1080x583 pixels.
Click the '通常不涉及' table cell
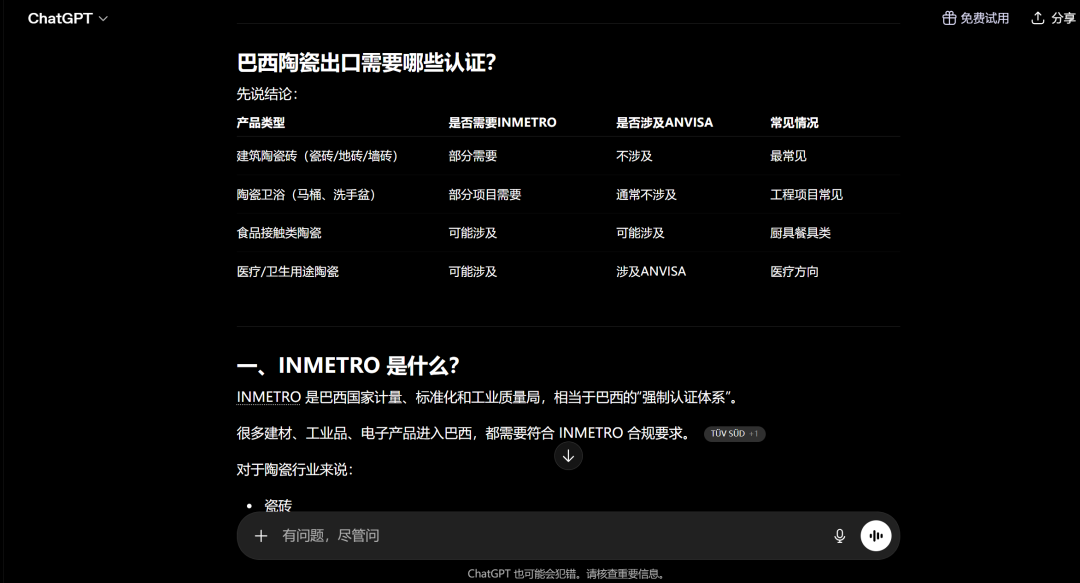(x=646, y=194)
